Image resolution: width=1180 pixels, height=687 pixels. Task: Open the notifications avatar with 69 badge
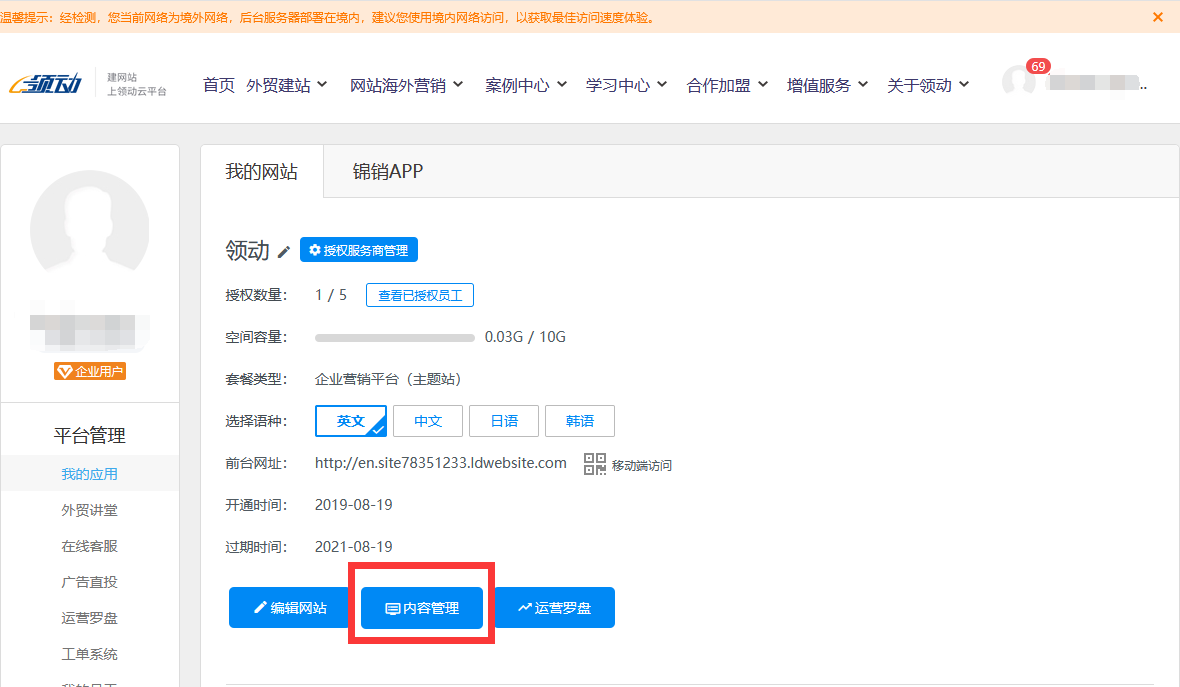[1019, 83]
